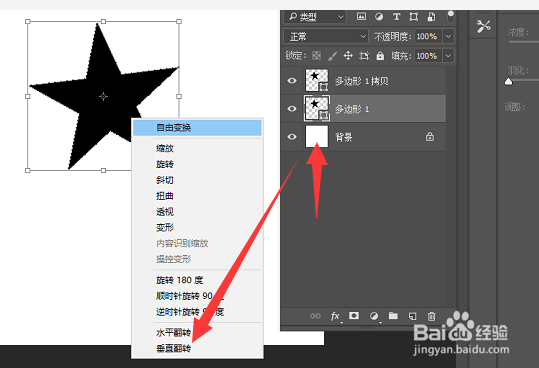539x368 pixels.
Task: Click the 羽化 slider handle
Action: (508, 82)
